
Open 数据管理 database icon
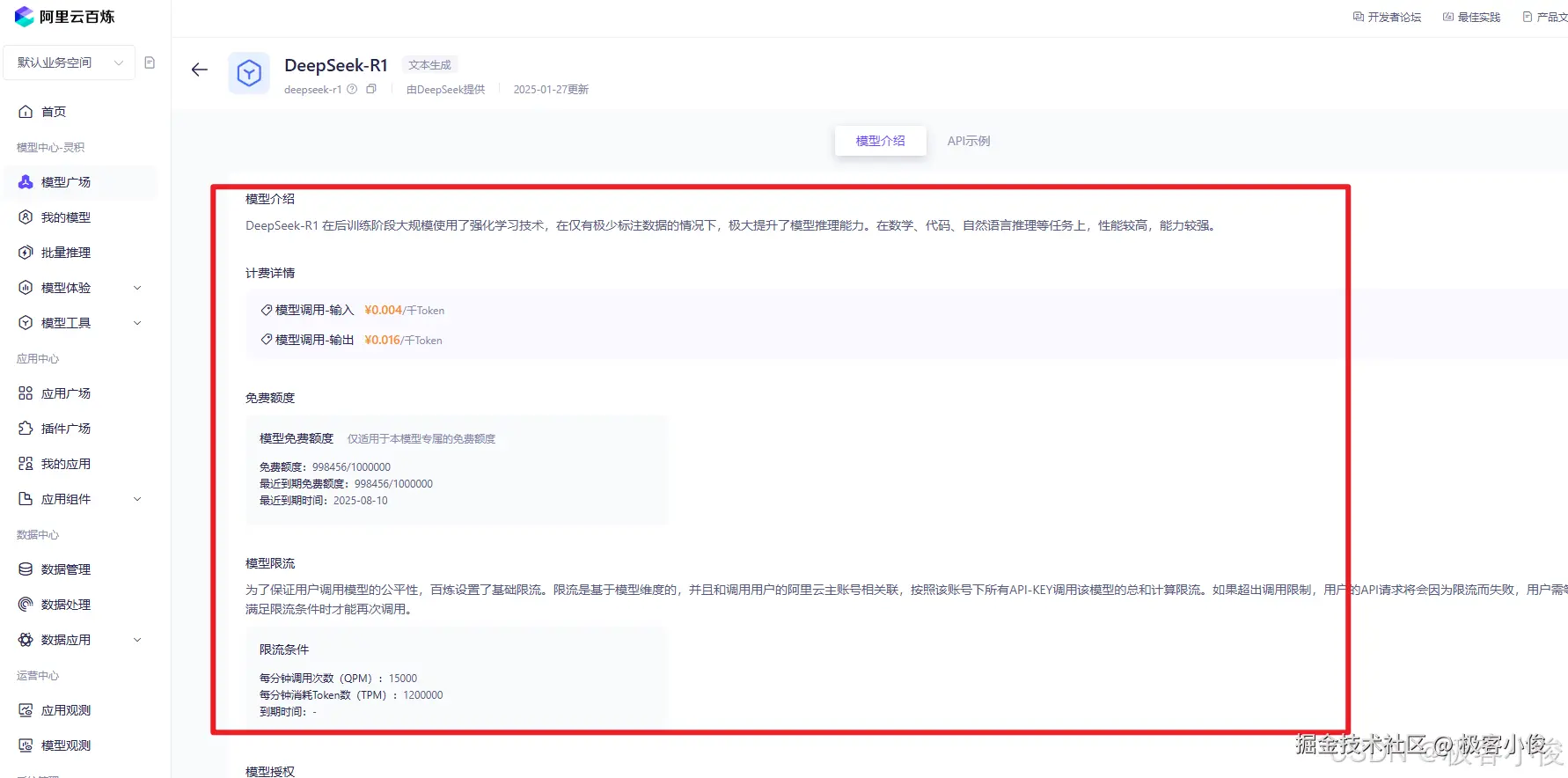[26, 569]
